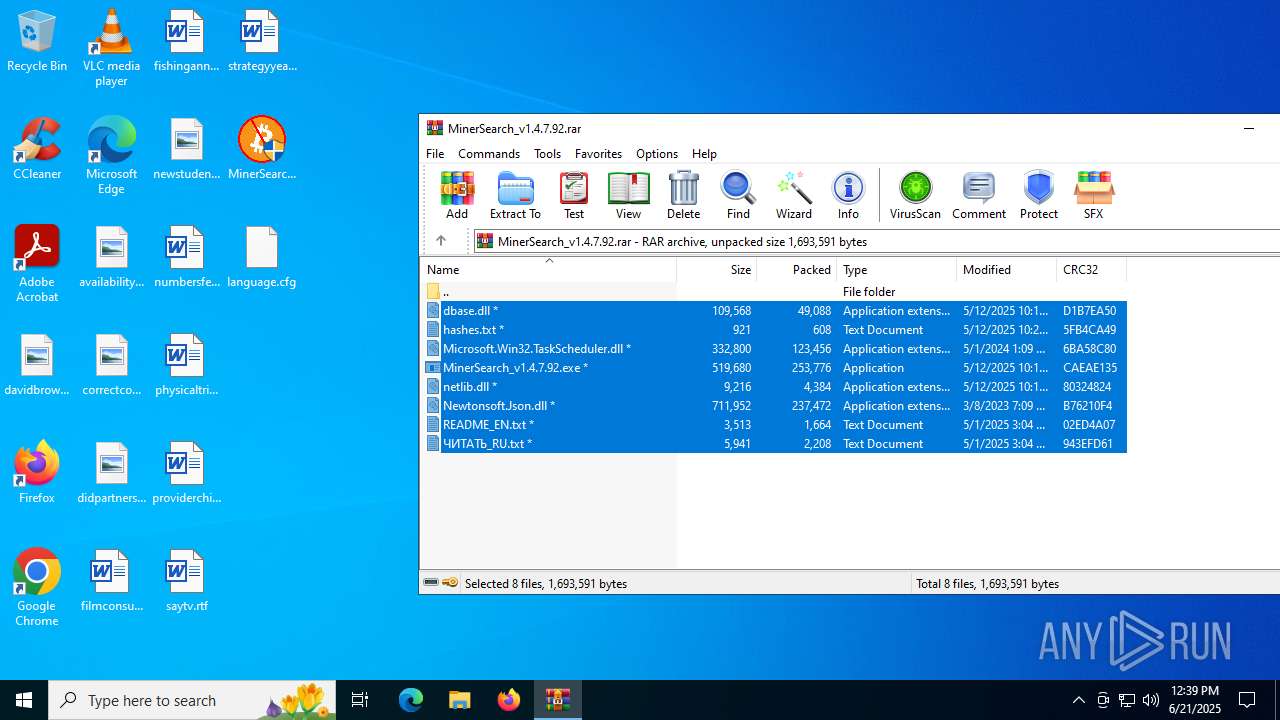1280x720 pixels.
Task: Open the MinerSearch desktop archive icon
Action: pyautogui.click(x=262, y=148)
